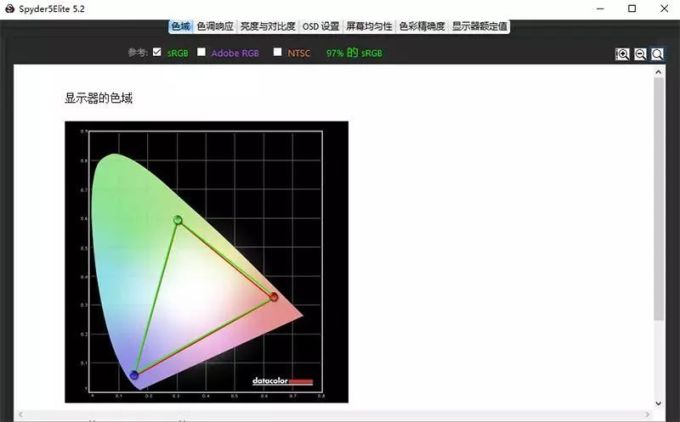Click the vertical scrollbar down arrow
Image resolution: width=680 pixels, height=422 pixels.
click(x=658, y=403)
